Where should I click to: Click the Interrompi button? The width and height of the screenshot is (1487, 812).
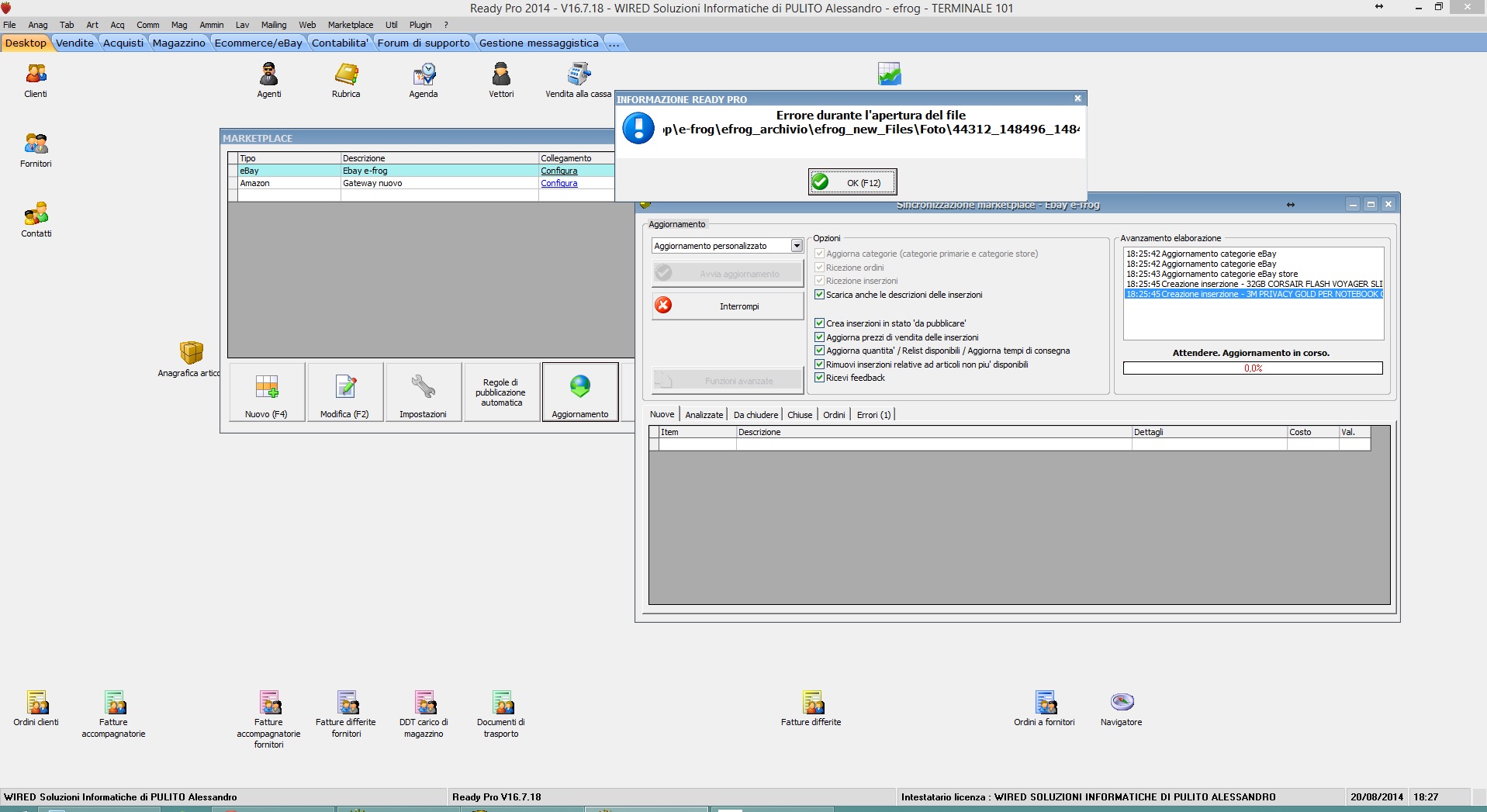pos(728,306)
